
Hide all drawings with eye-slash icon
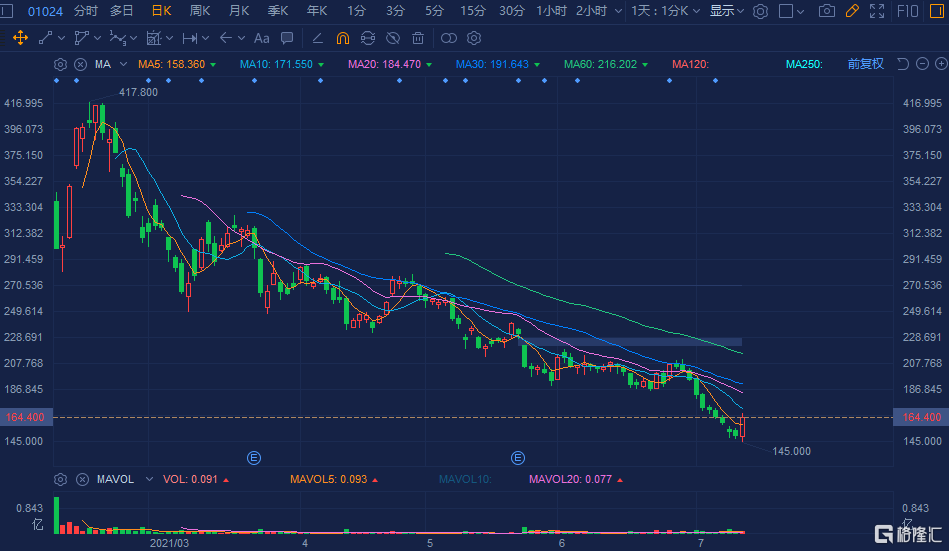click(x=393, y=38)
